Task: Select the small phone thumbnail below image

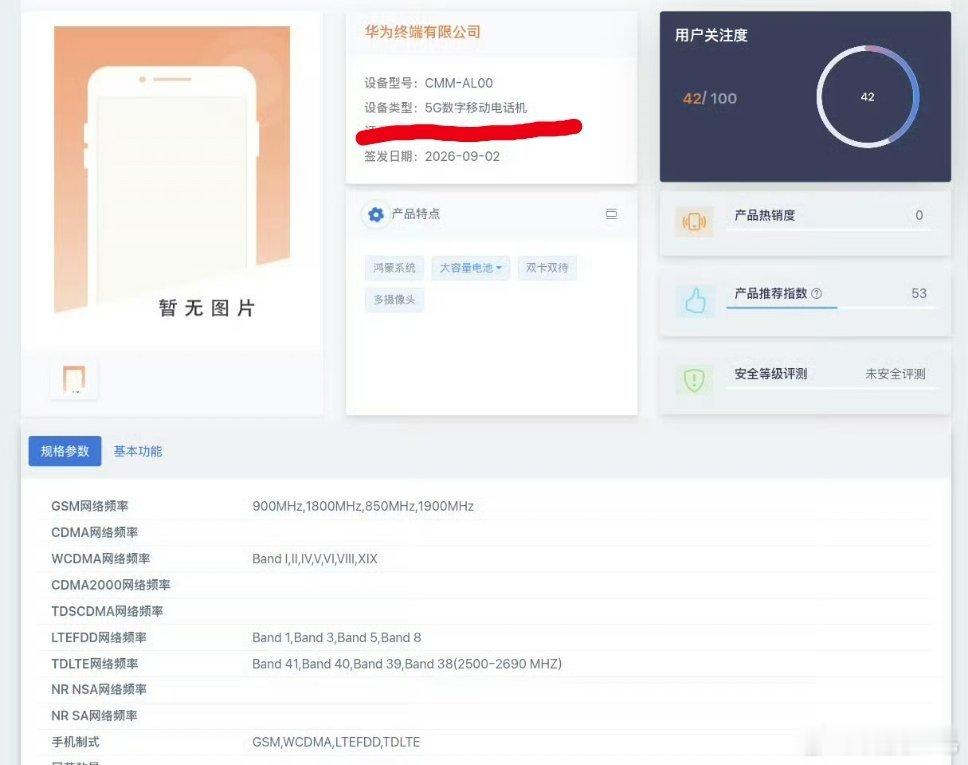Action: (74, 379)
